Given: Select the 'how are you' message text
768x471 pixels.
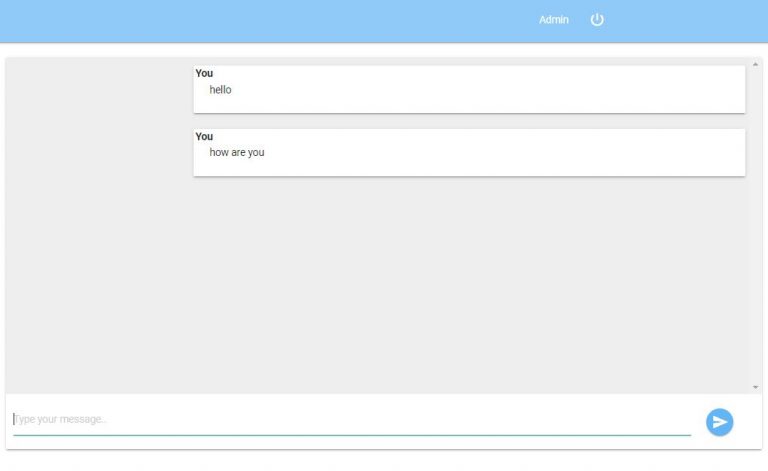Looking at the screenshot, I should [x=237, y=153].
